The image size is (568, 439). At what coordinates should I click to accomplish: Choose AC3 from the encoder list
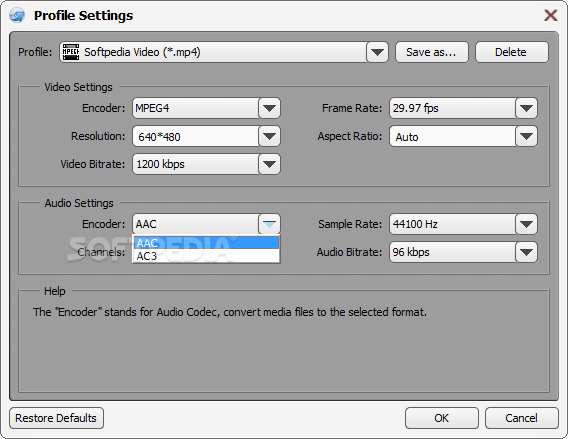(206, 256)
